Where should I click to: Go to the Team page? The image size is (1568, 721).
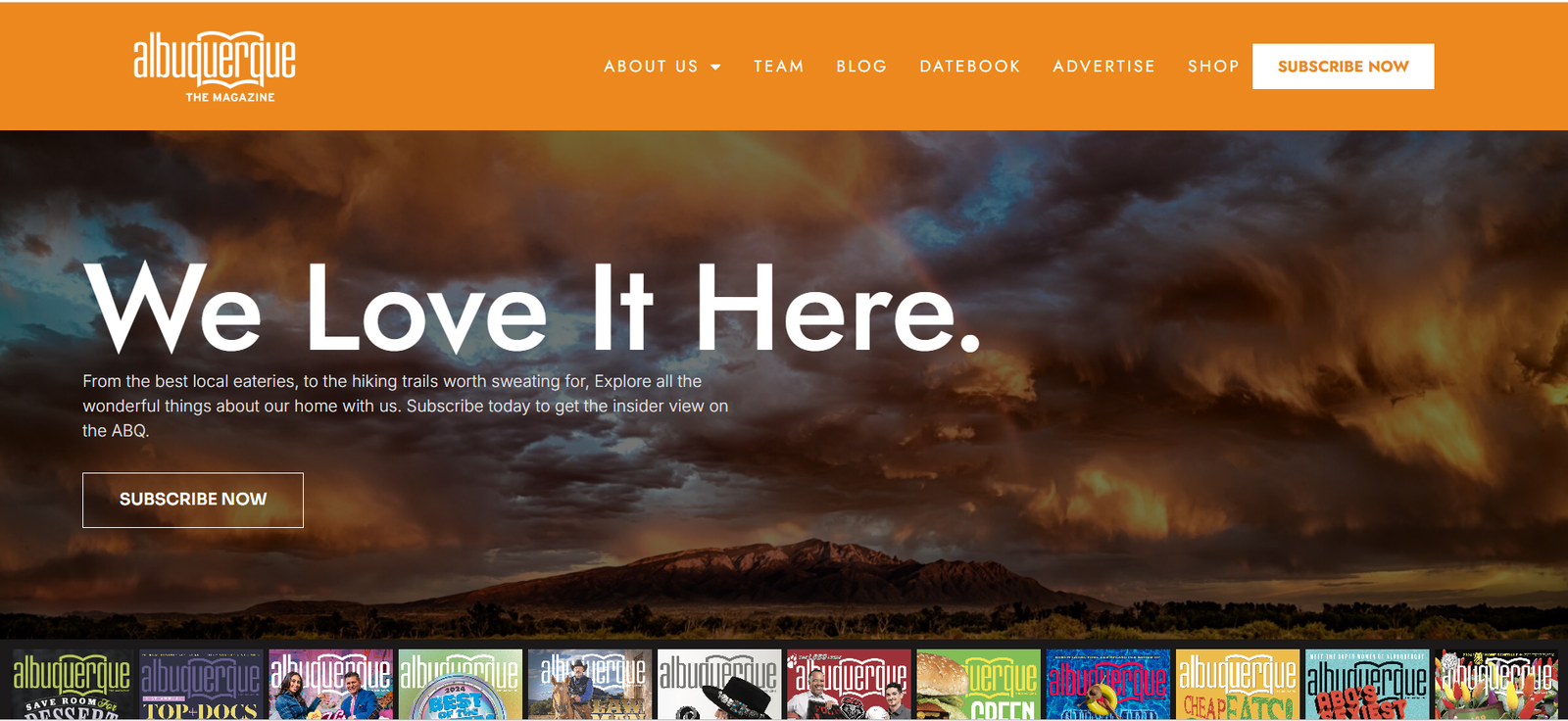pyautogui.click(x=778, y=67)
